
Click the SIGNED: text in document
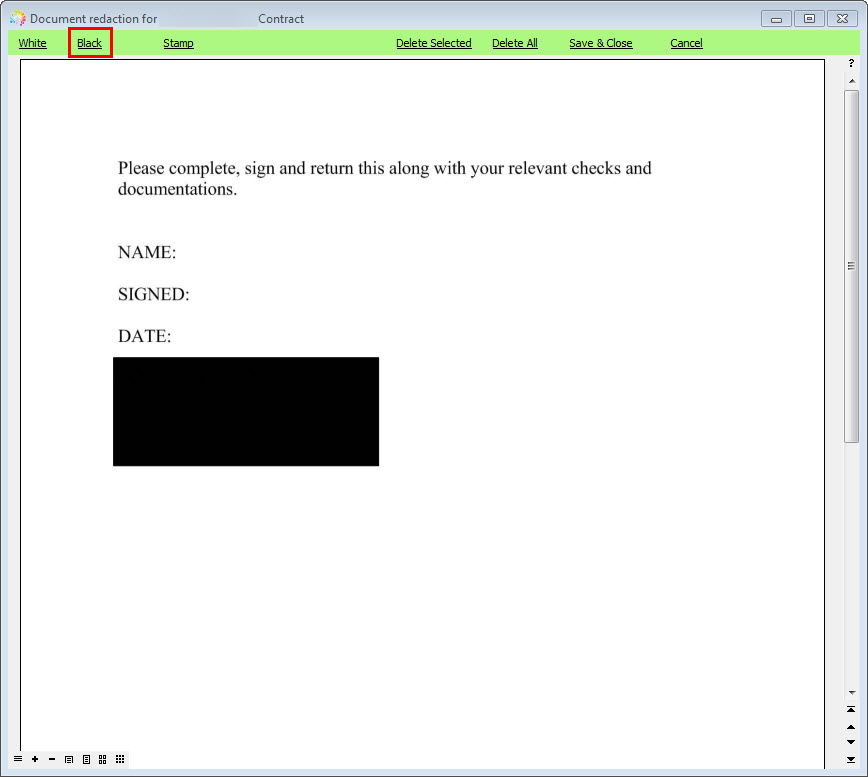[154, 294]
